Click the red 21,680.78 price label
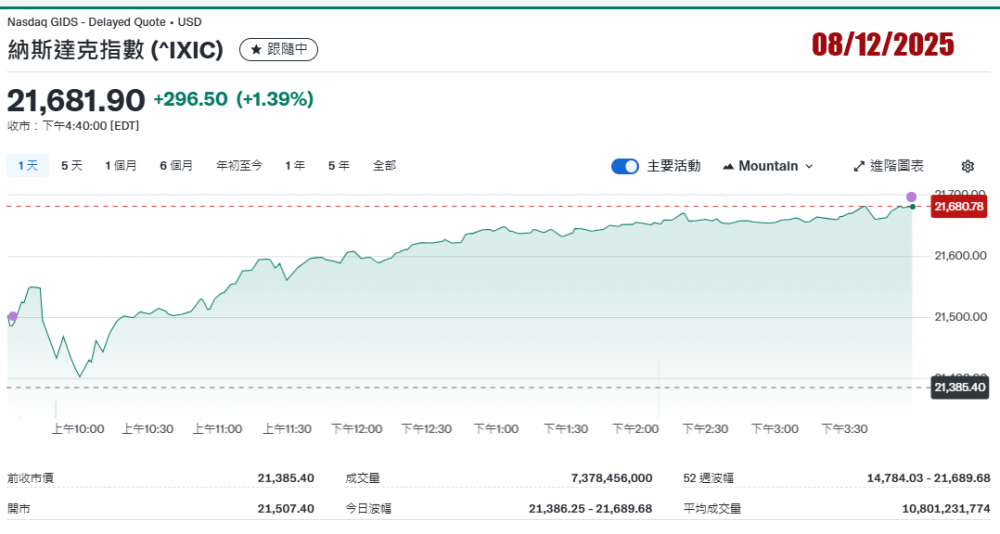 coord(958,207)
